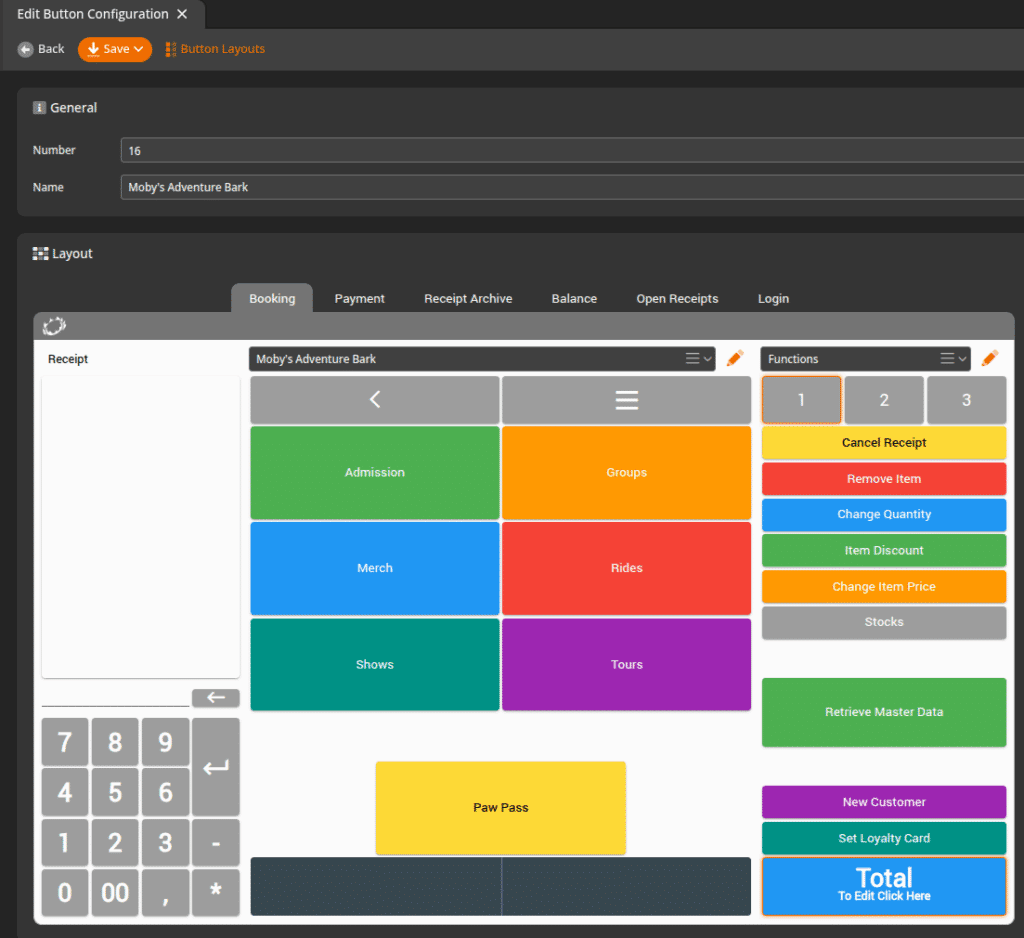Screen dimensions: 1024x938
Task: Open the purple Tours button
Action: point(626,664)
